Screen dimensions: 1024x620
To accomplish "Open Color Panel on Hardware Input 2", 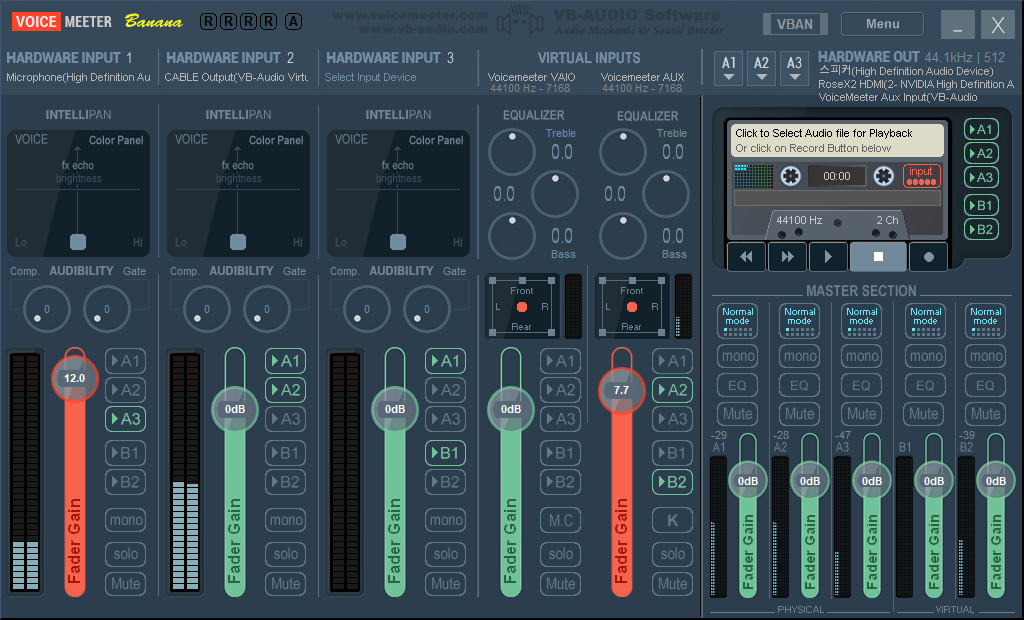I will pyautogui.click(x=276, y=140).
